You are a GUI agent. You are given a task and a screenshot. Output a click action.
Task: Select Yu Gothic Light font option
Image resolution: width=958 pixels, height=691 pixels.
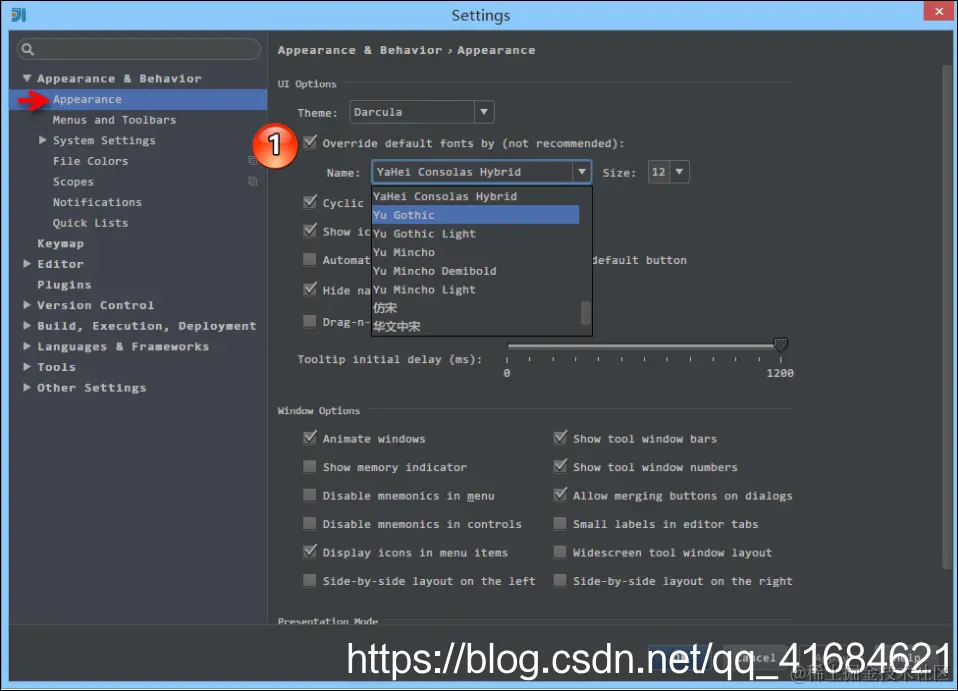475,234
